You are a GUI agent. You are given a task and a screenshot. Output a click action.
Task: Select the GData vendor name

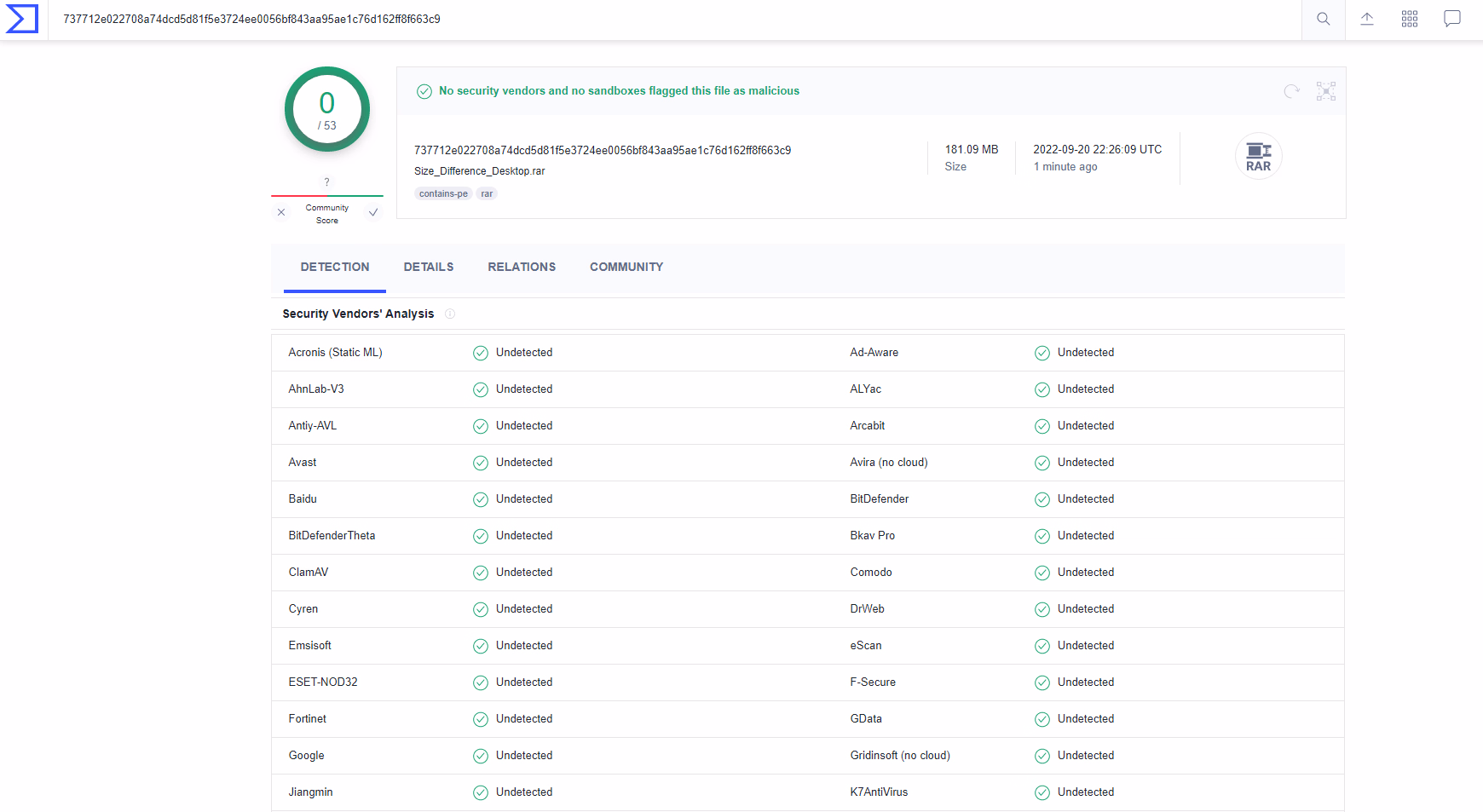866,719
